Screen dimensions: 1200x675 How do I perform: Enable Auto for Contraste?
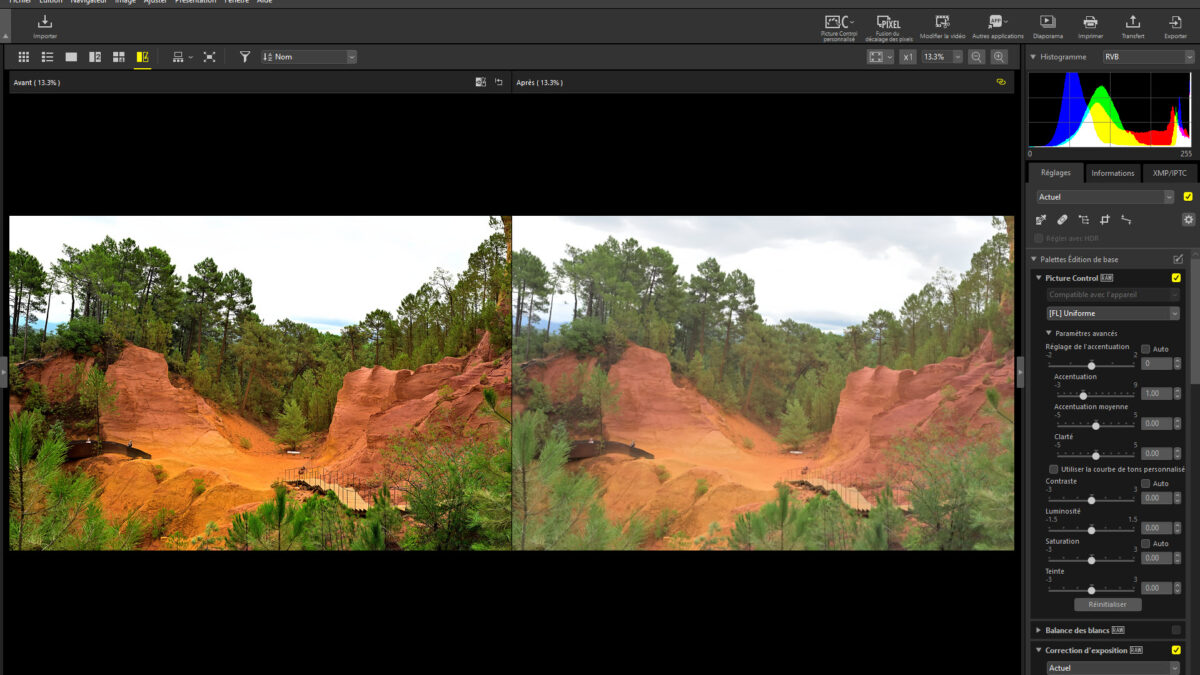pos(1146,483)
